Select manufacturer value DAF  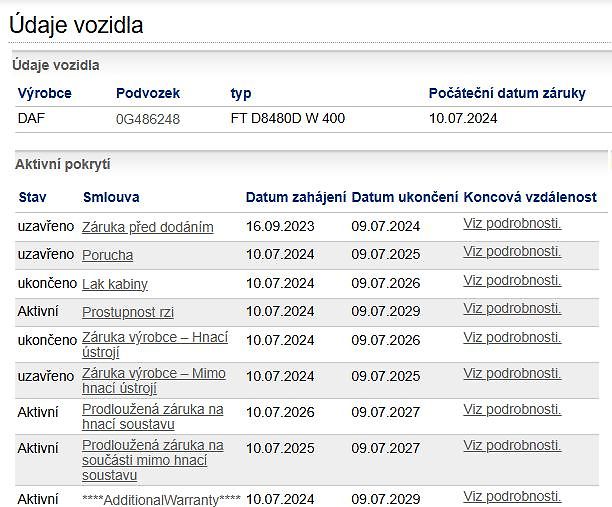pos(31,118)
